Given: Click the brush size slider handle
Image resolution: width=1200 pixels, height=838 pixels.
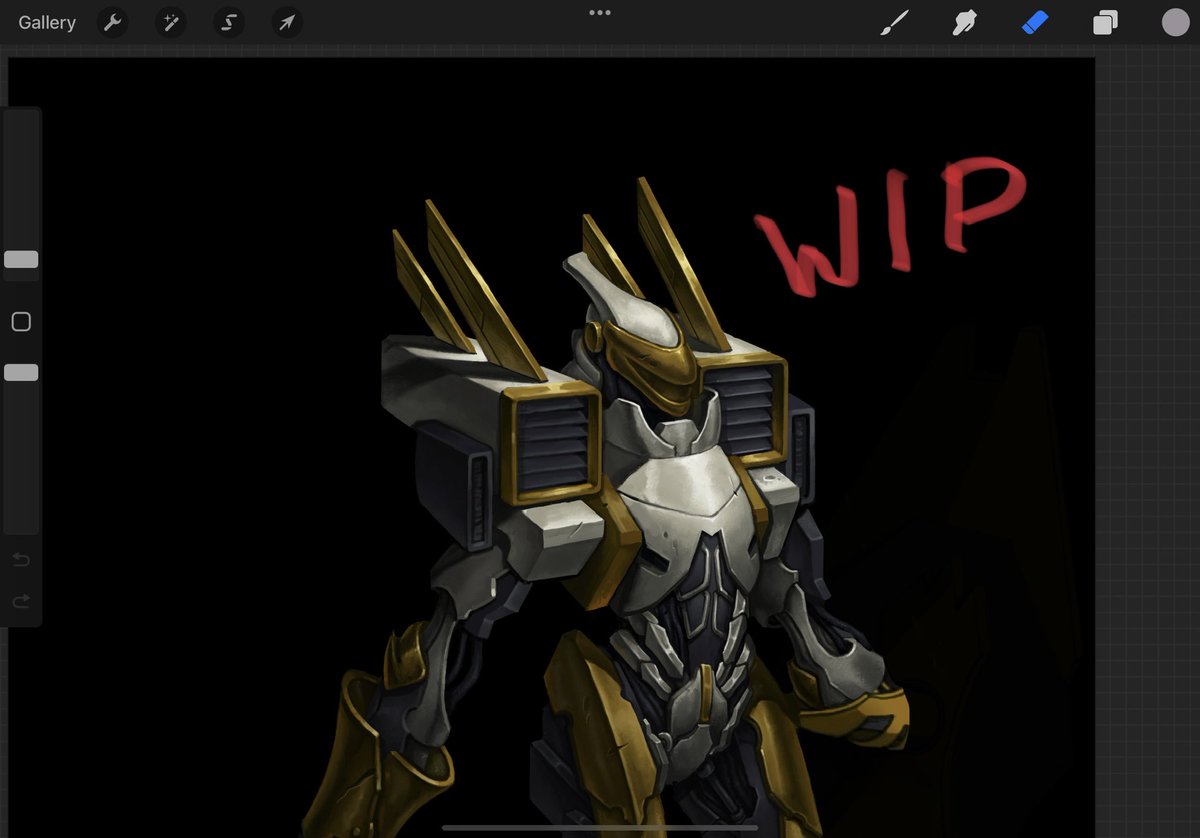Looking at the screenshot, I should click(x=21, y=260).
